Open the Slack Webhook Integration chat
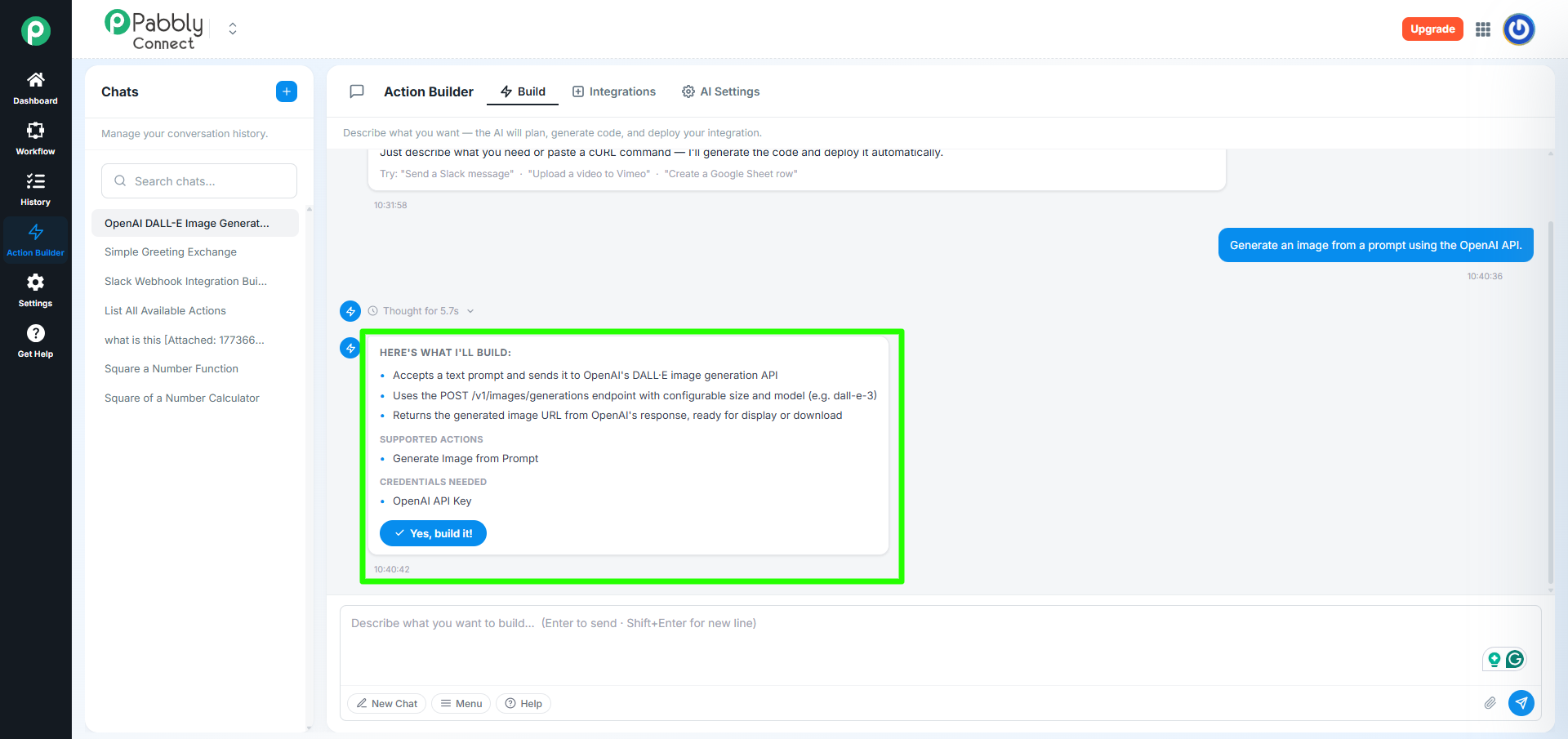Viewport: 1568px width, 739px height. [x=195, y=282]
